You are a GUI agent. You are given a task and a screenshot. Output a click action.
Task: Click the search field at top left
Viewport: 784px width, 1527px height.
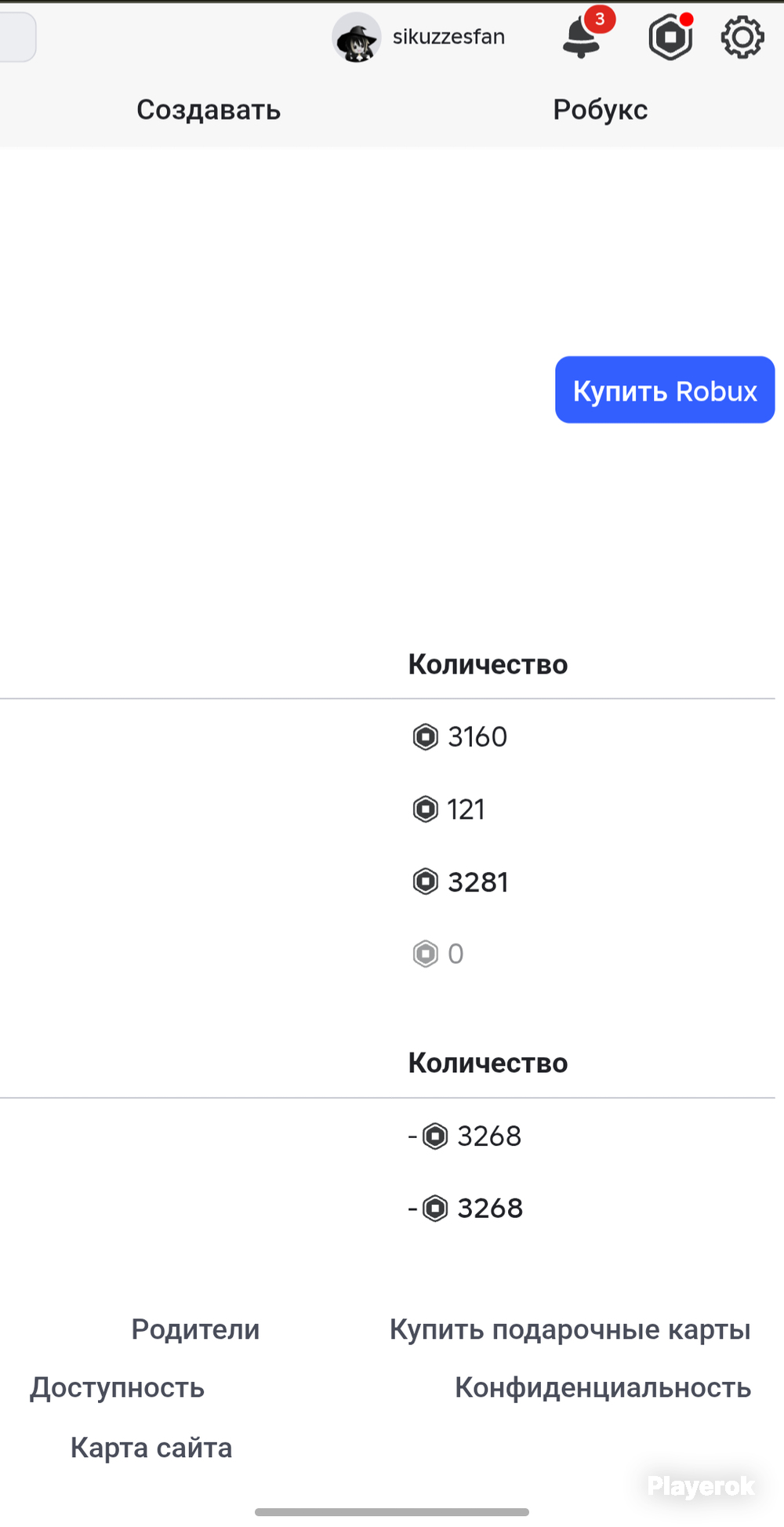(17, 37)
